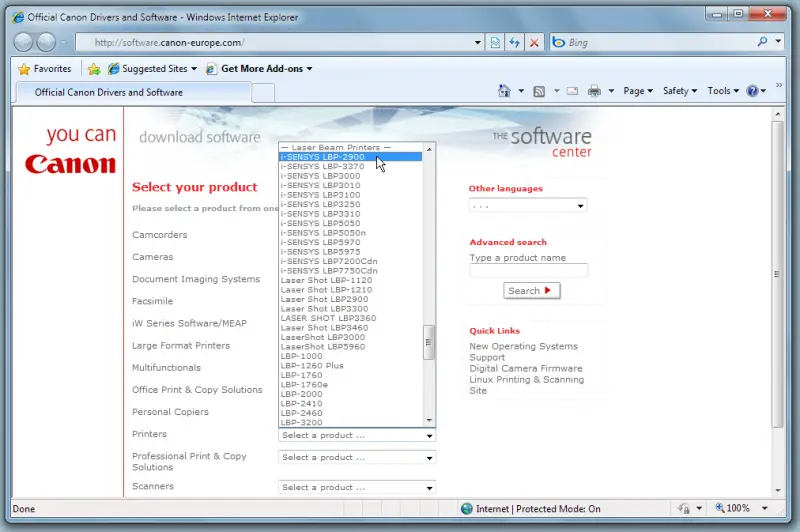Viewport: 800px width, 532px height.
Task: Click the Bing search input field
Action: point(659,43)
